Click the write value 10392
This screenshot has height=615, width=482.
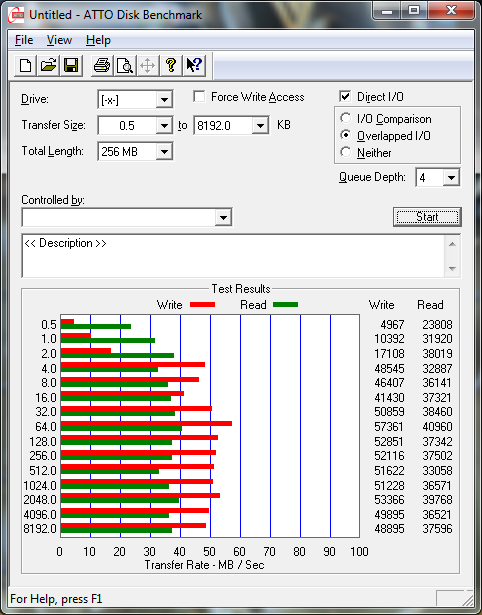[x=389, y=338]
